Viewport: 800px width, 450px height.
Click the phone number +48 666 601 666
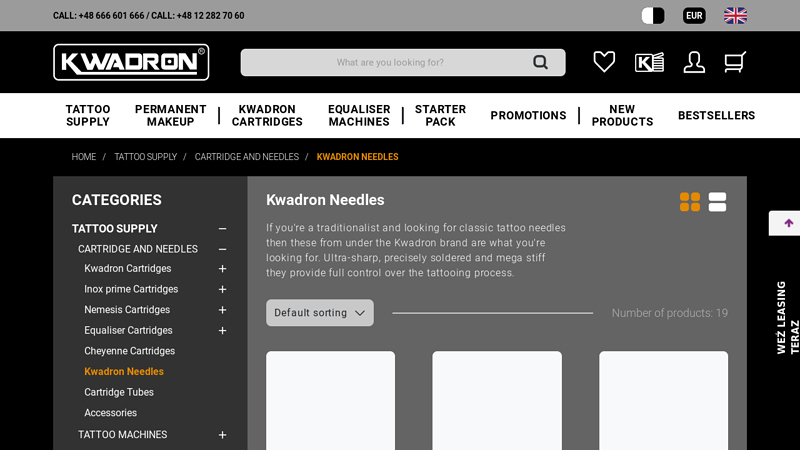[x=111, y=16]
